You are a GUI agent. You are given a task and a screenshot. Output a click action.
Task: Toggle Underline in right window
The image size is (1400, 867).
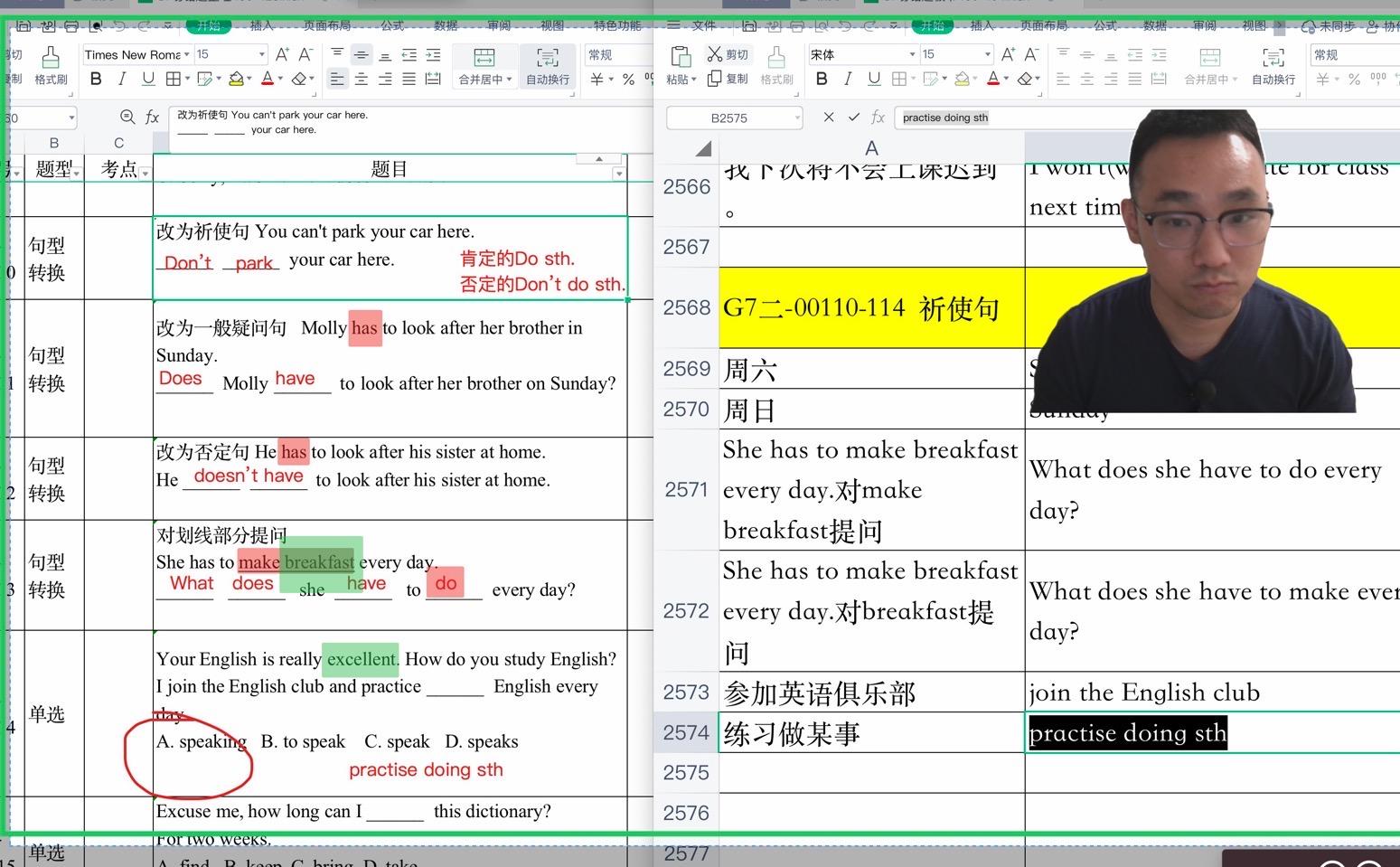click(x=874, y=80)
